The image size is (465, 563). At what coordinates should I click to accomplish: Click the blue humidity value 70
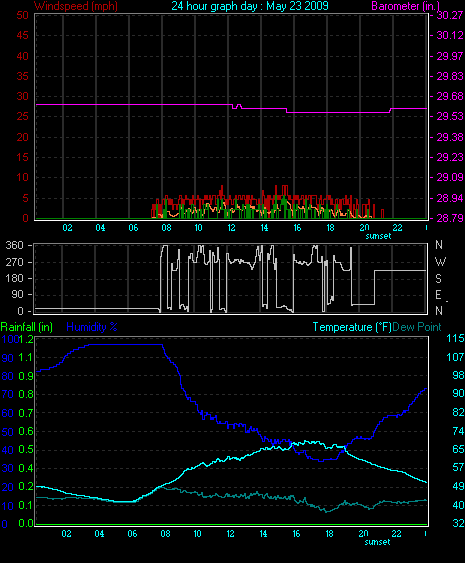8,395
